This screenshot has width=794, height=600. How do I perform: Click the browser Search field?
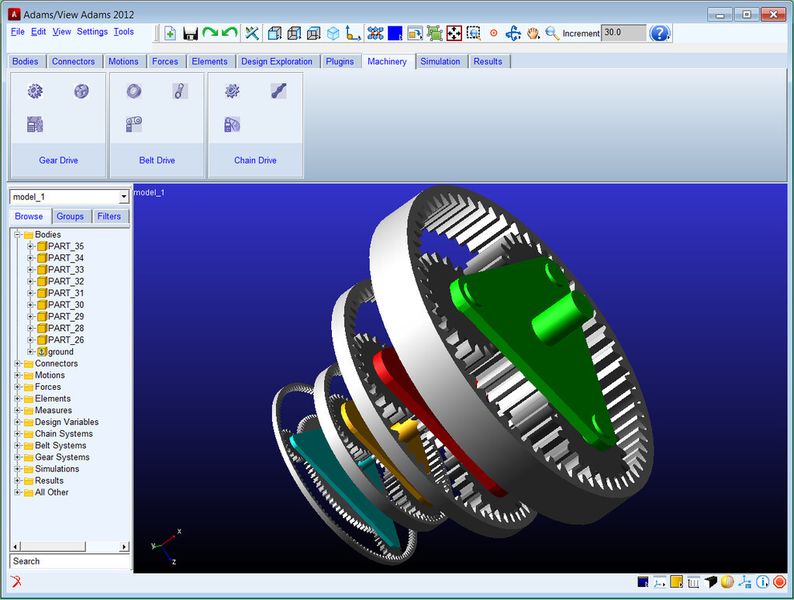[70, 561]
